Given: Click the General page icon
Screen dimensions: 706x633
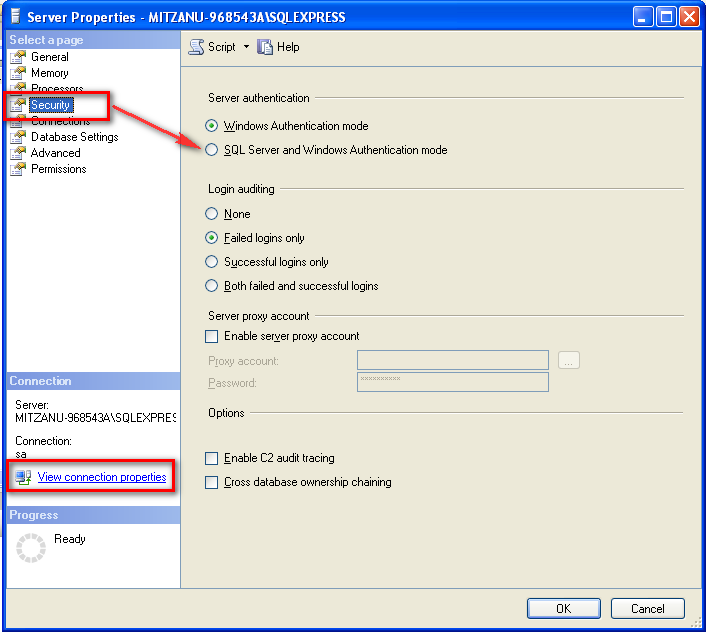Looking at the screenshot, I should [18, 57].
